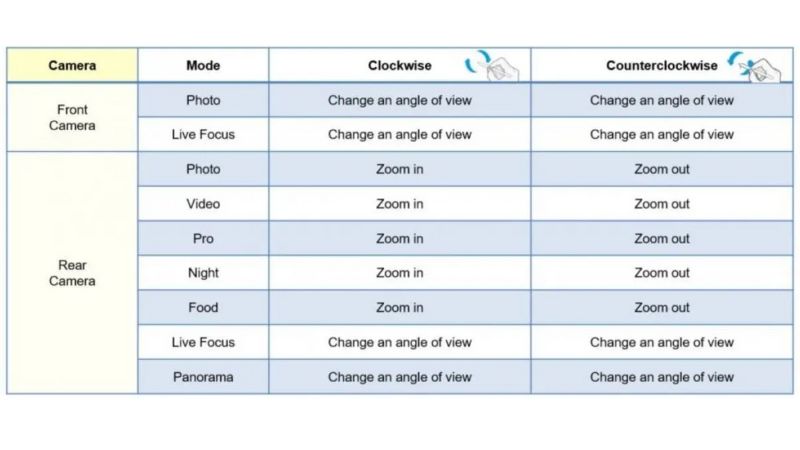Select the "Front Camera" row label
The width and height of the screenshot is (800, 450).
[72, 118]
